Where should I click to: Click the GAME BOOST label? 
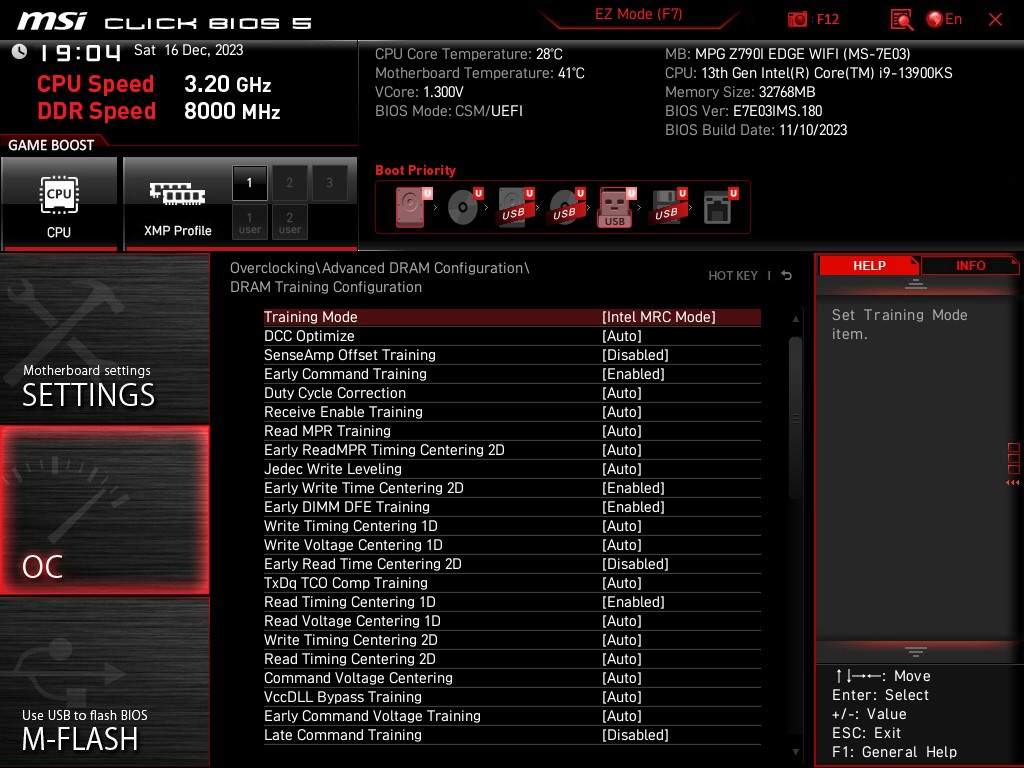pos(51,146)
